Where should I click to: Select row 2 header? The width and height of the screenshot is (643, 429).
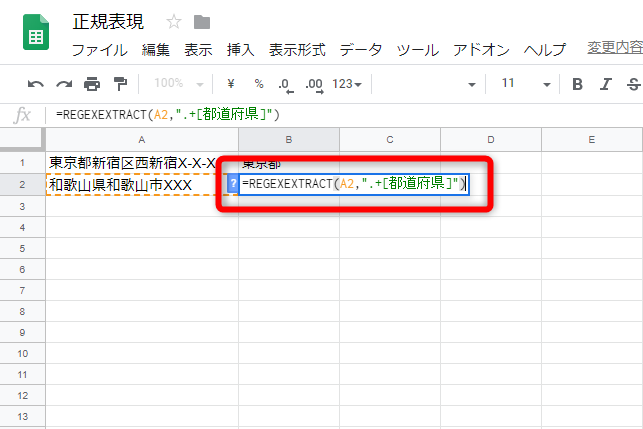tap(23, 185)
